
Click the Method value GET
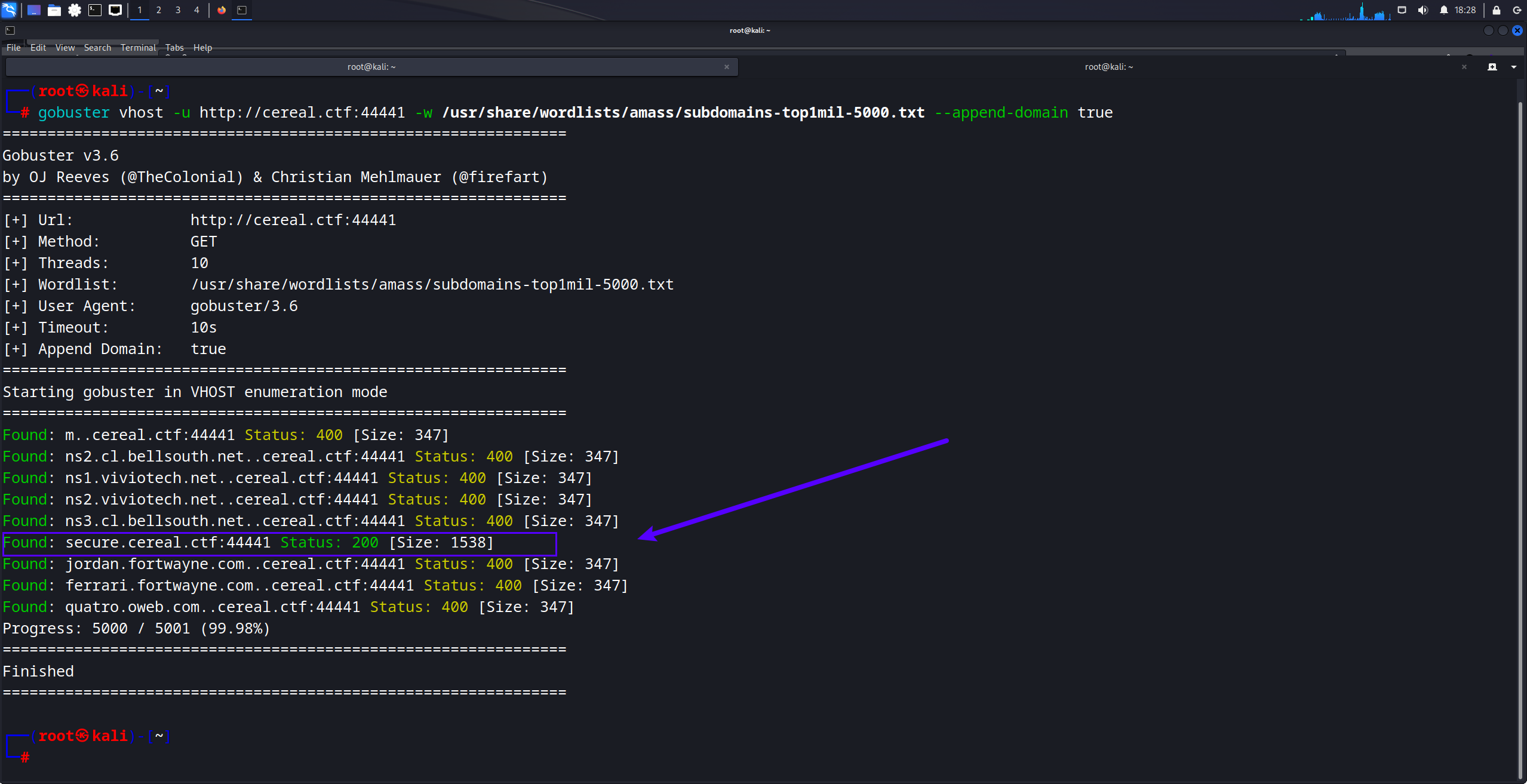(204, 242)
